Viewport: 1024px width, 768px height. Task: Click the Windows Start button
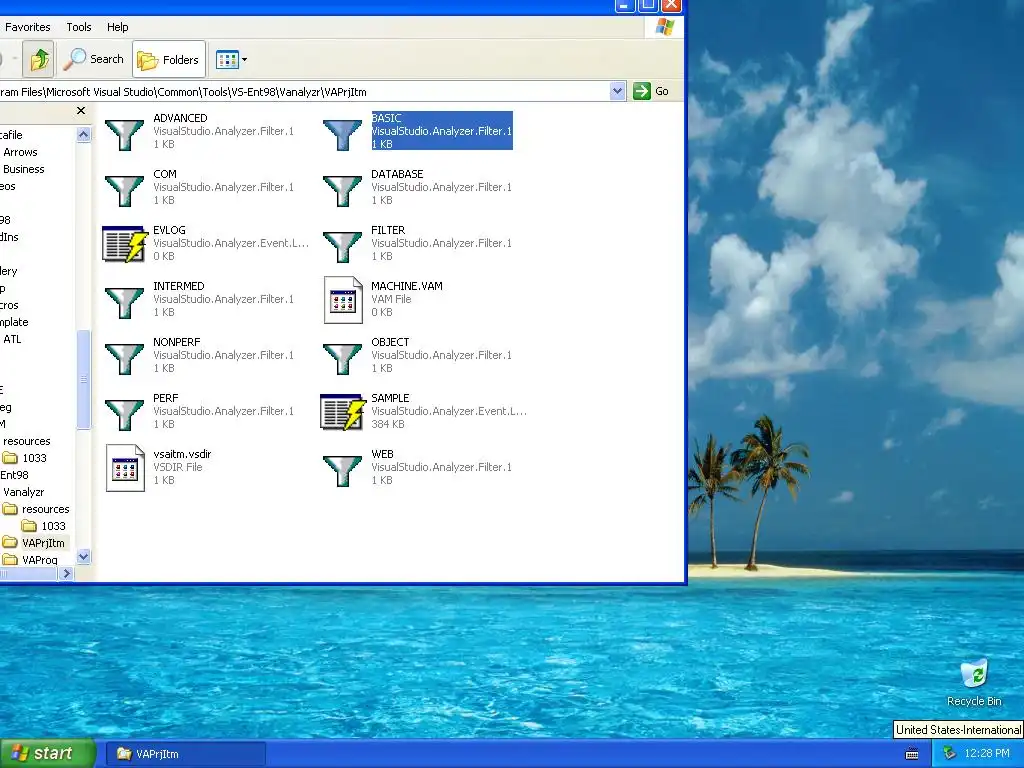pos(47,754)
